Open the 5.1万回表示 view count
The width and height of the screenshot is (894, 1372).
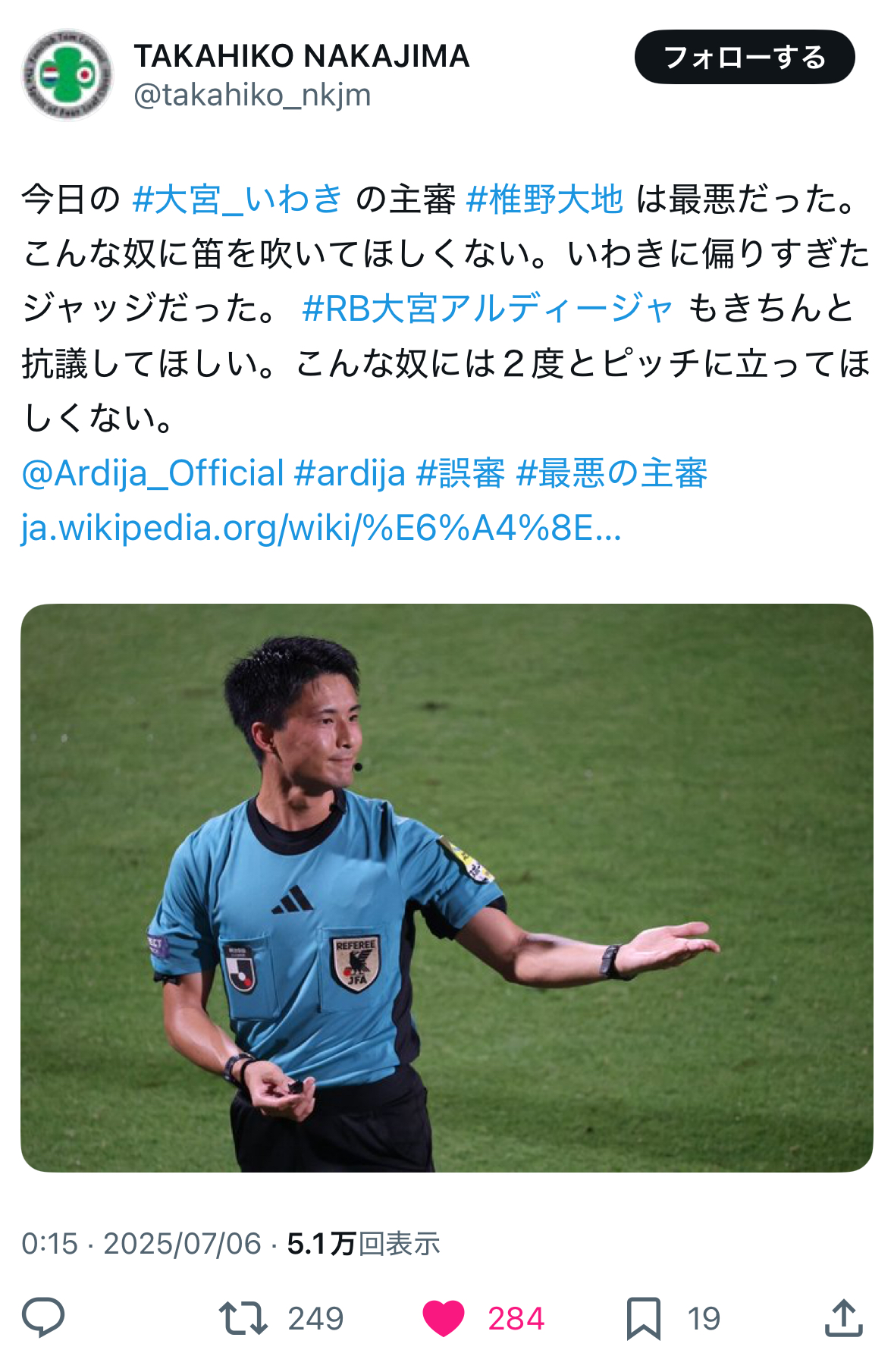pyautogui.click(x=363, y=1244)
